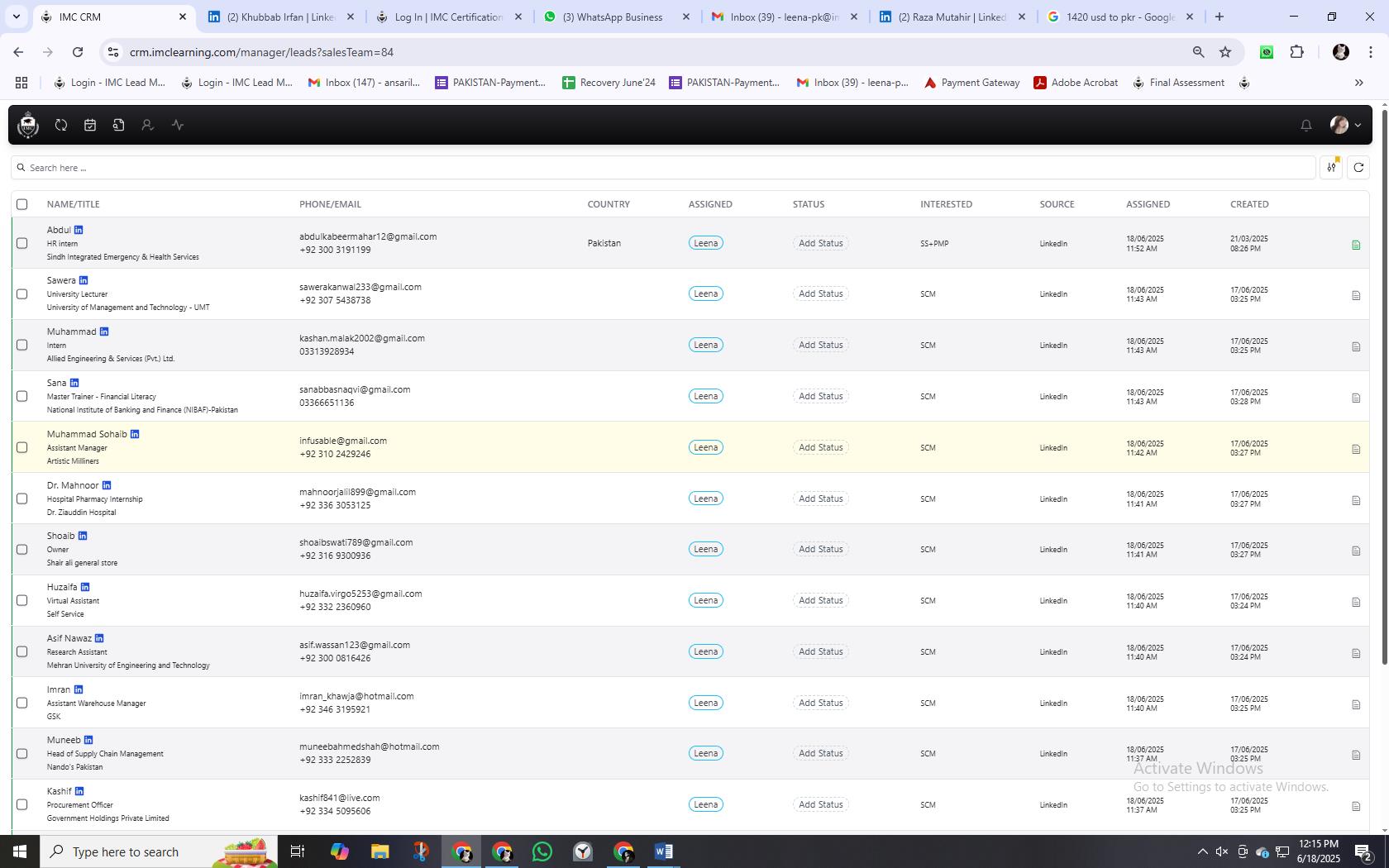Click the browser address bar URL
The width and height of the screenshot is (1389, 868).
point(261,52)
